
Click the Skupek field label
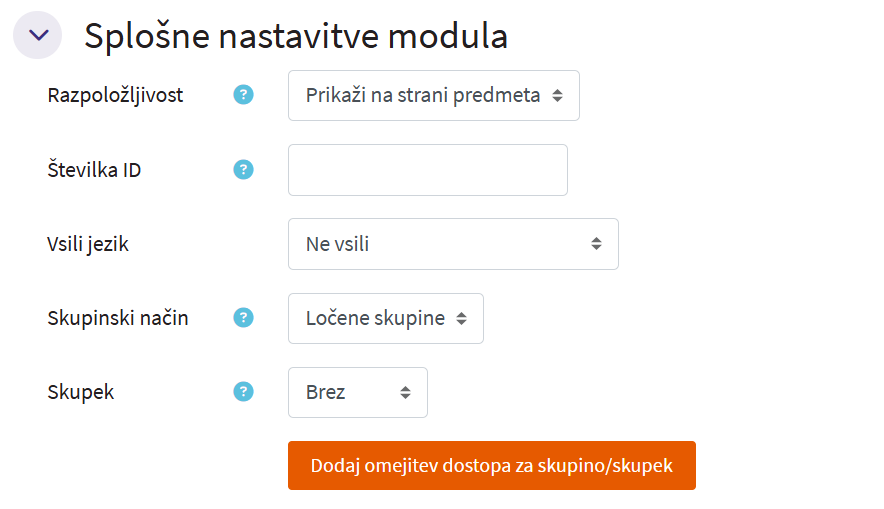tap(81, 392)
